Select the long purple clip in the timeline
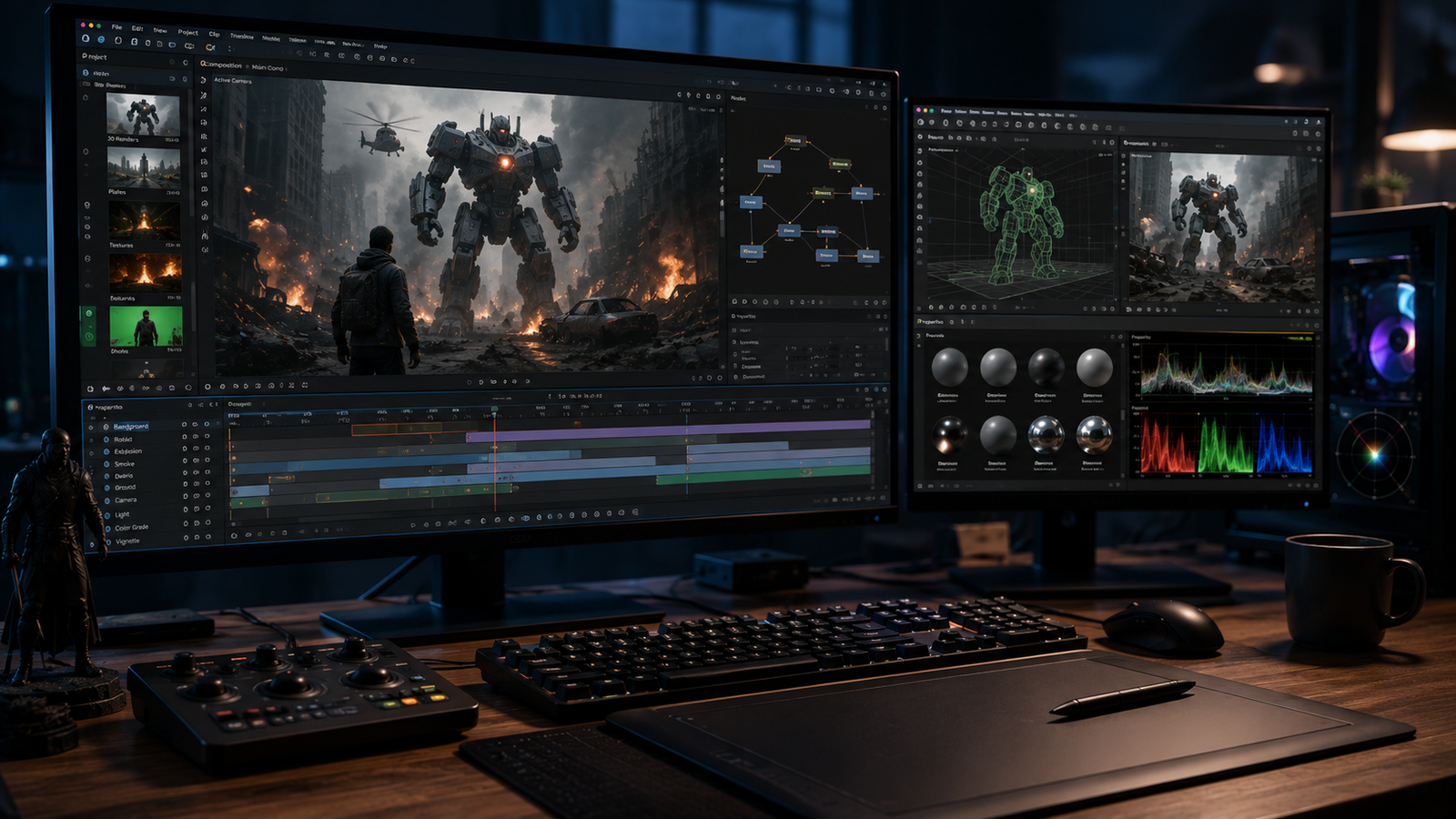This screenshot has width=1456, height=819. click(669, 432)
